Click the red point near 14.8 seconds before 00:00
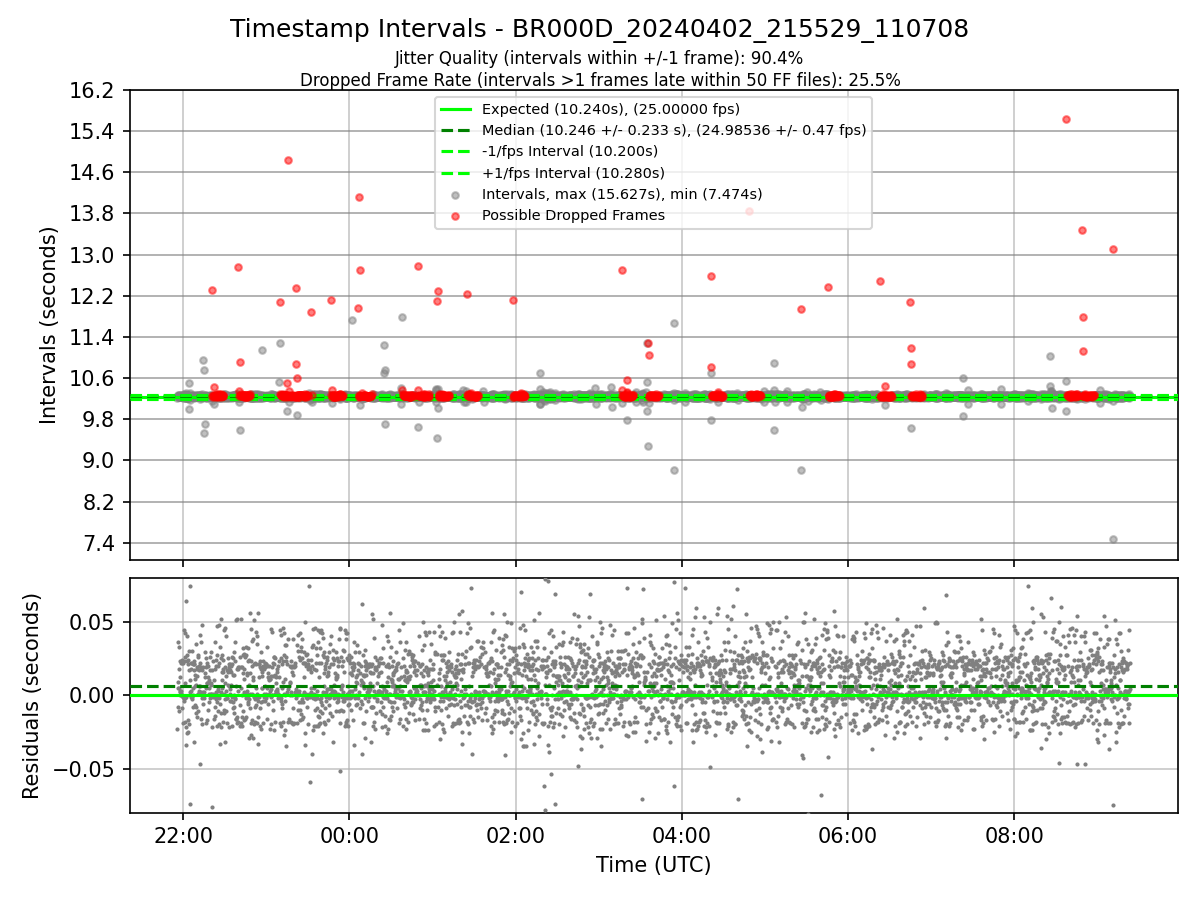The height and width of the screenshot is (900, 1200). 288,160
